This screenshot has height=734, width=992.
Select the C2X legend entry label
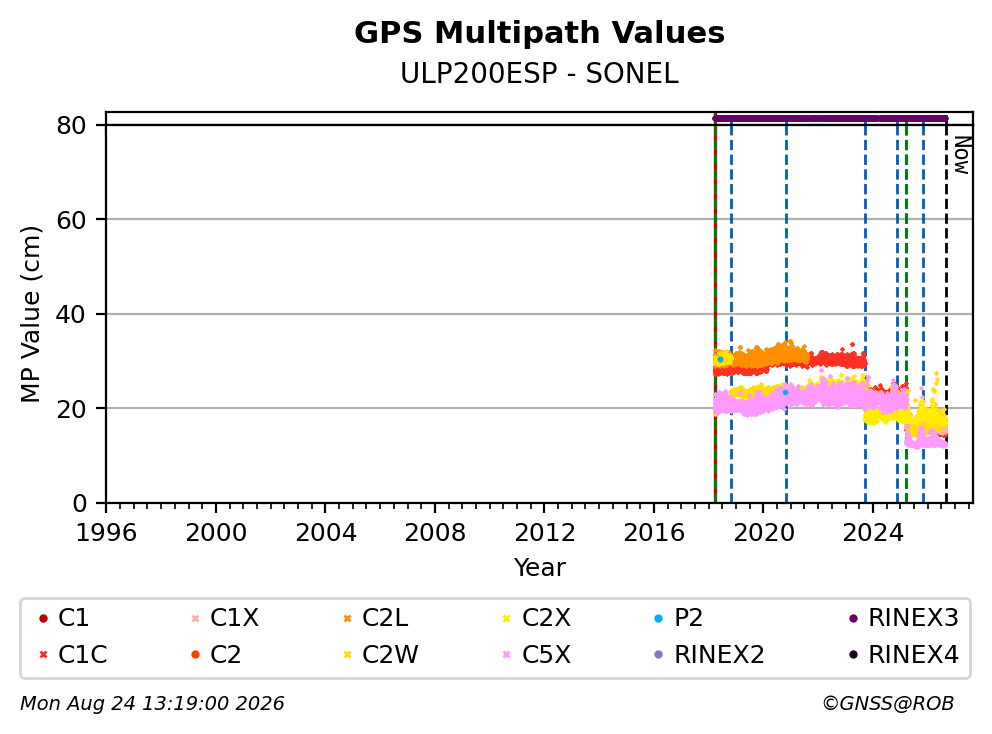[546, 618]
